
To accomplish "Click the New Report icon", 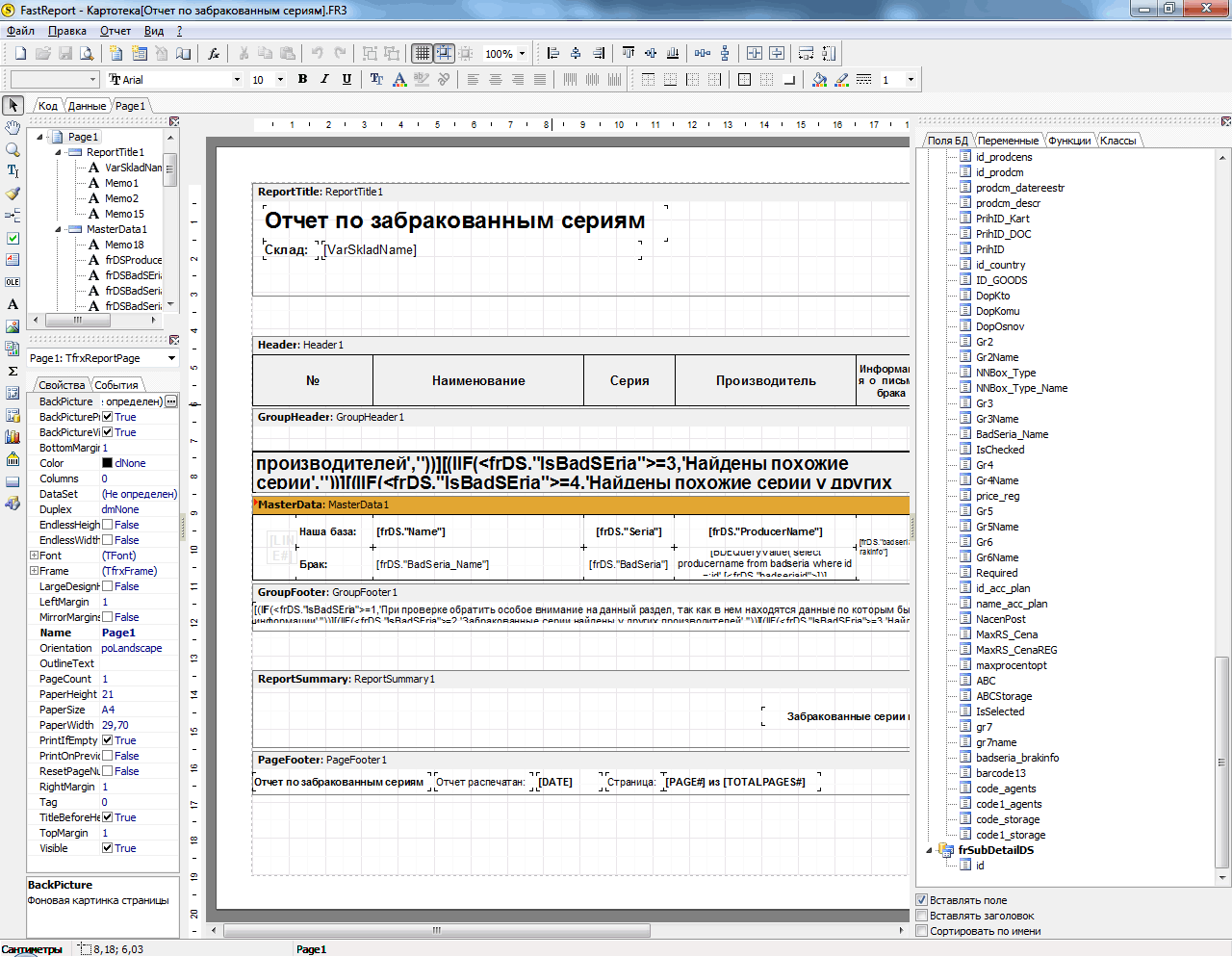I will [20, 53].
